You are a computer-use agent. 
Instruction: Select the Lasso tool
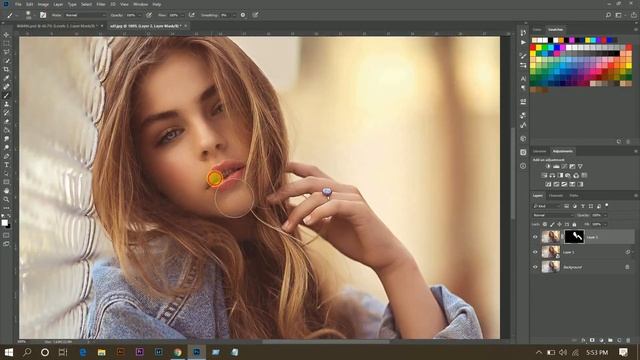tap(7, 51)
